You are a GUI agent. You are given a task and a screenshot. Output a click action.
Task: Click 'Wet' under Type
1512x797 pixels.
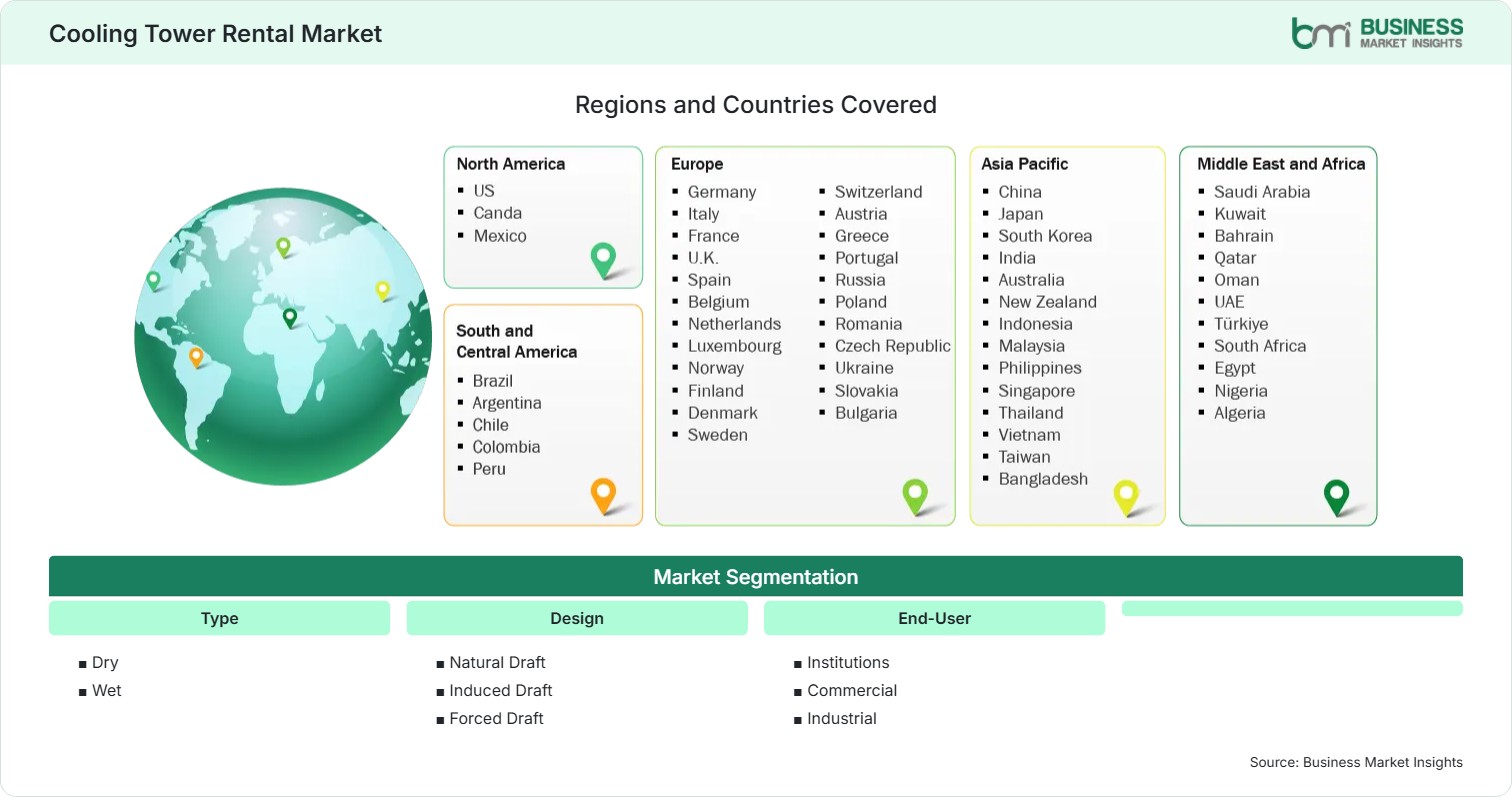click(106, 690)
